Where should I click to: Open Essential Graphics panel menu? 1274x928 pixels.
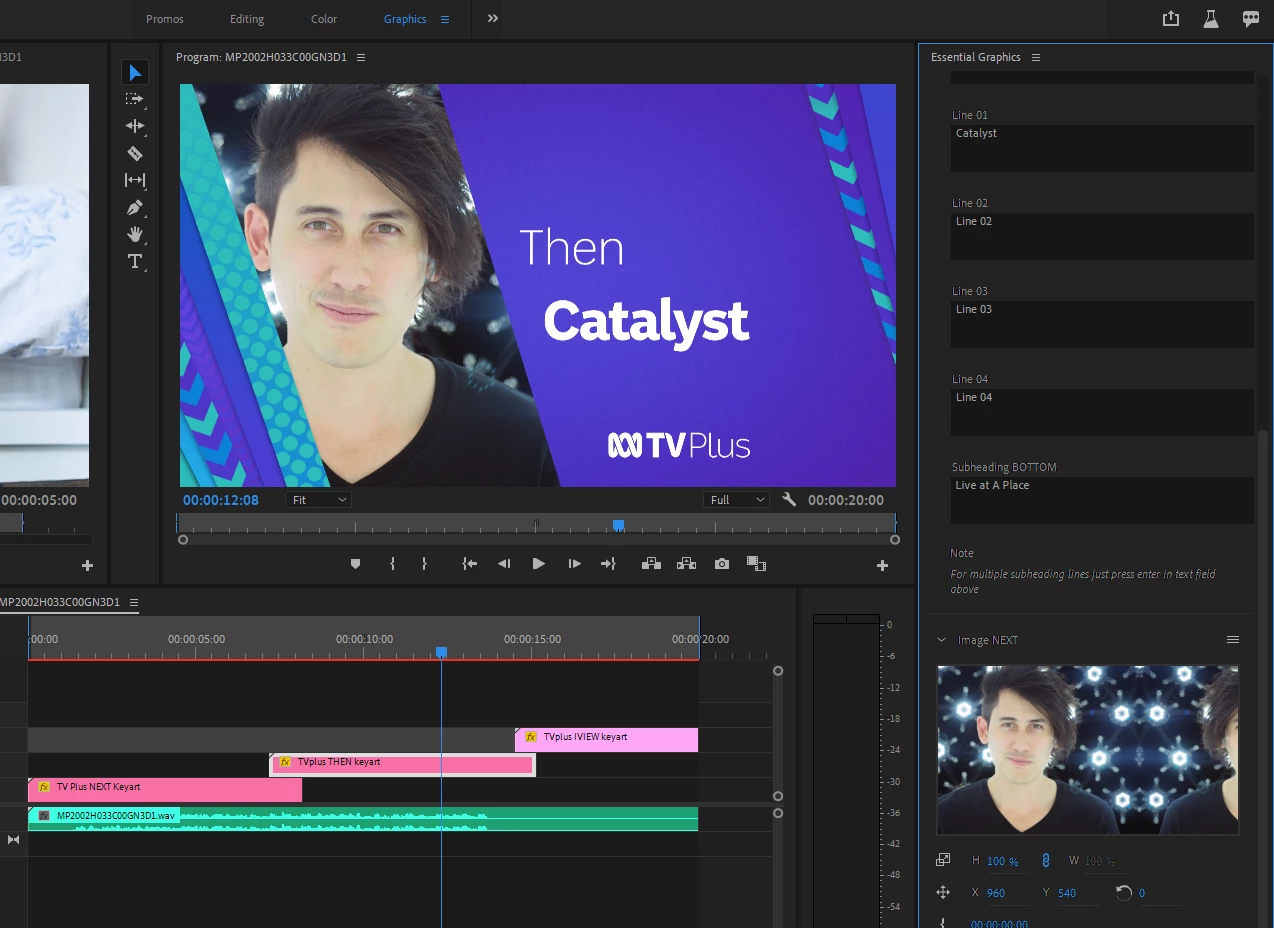point(1036,57)
